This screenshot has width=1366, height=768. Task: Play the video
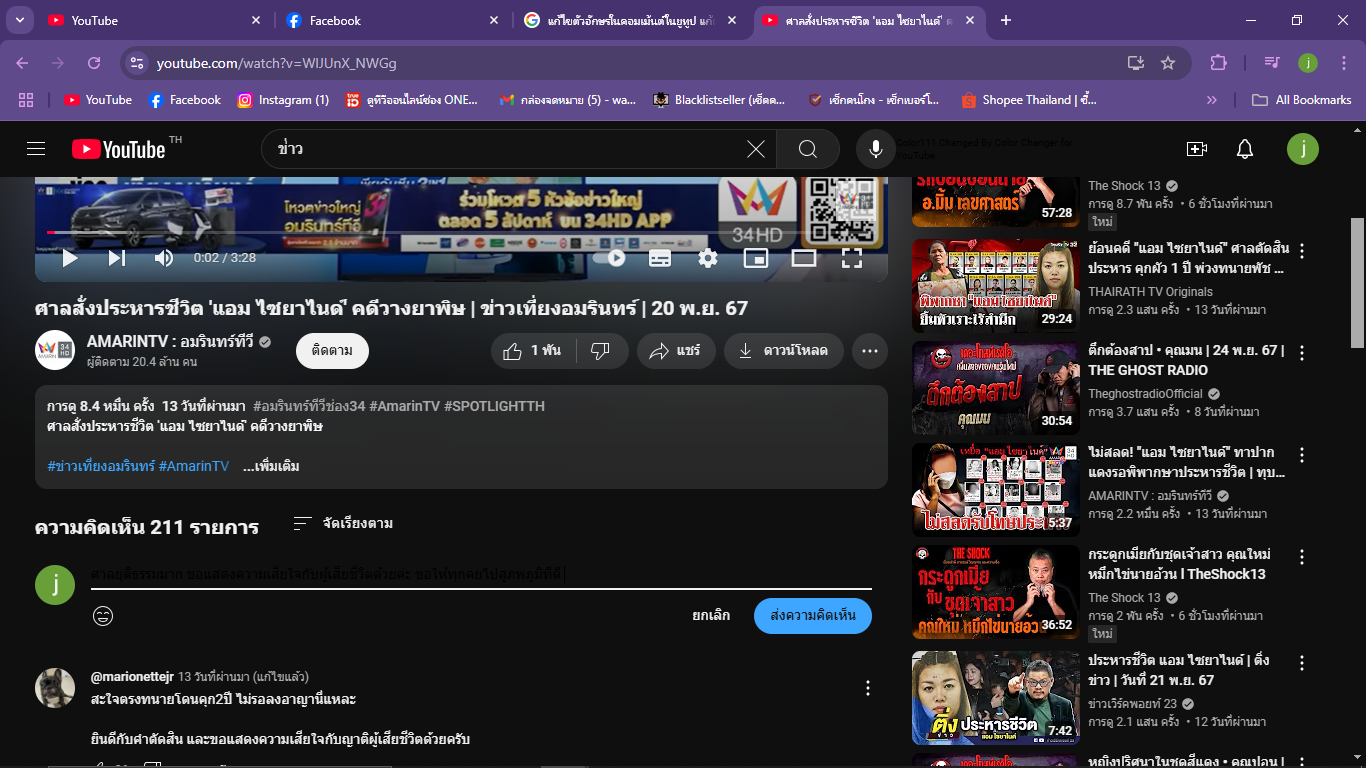pos(69,258)
